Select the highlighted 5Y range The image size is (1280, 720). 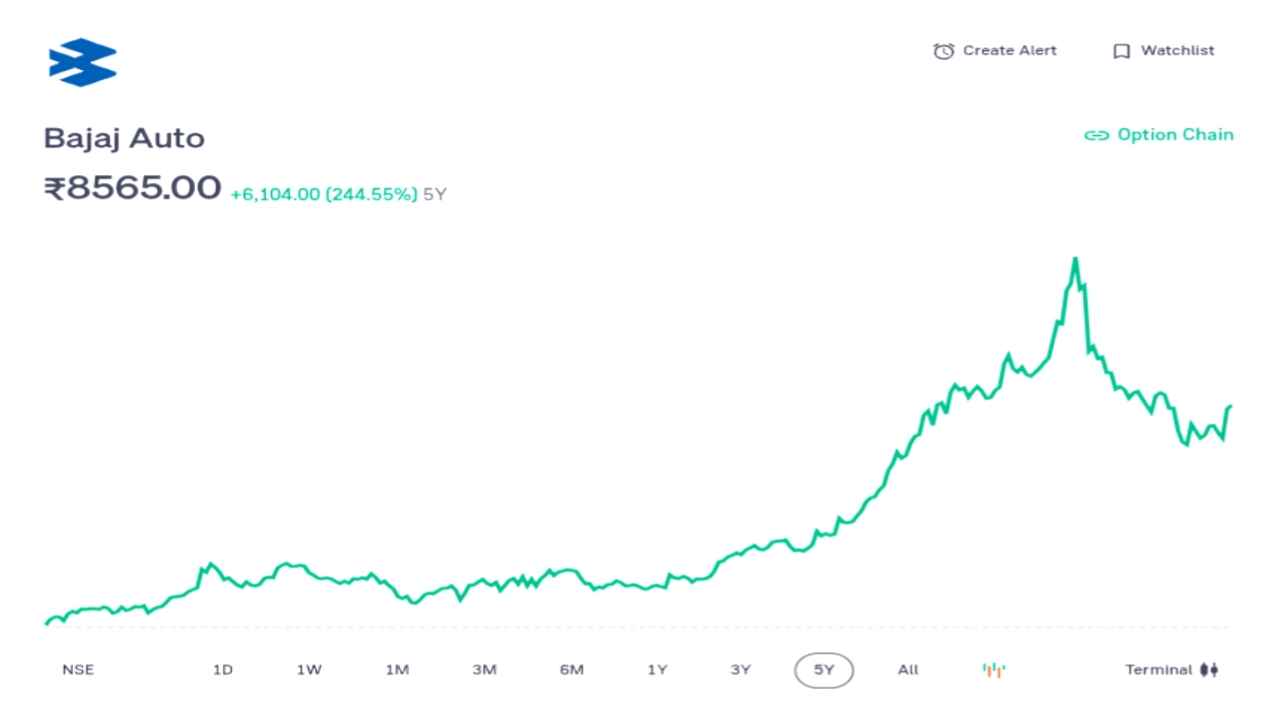tap(824, 670)
